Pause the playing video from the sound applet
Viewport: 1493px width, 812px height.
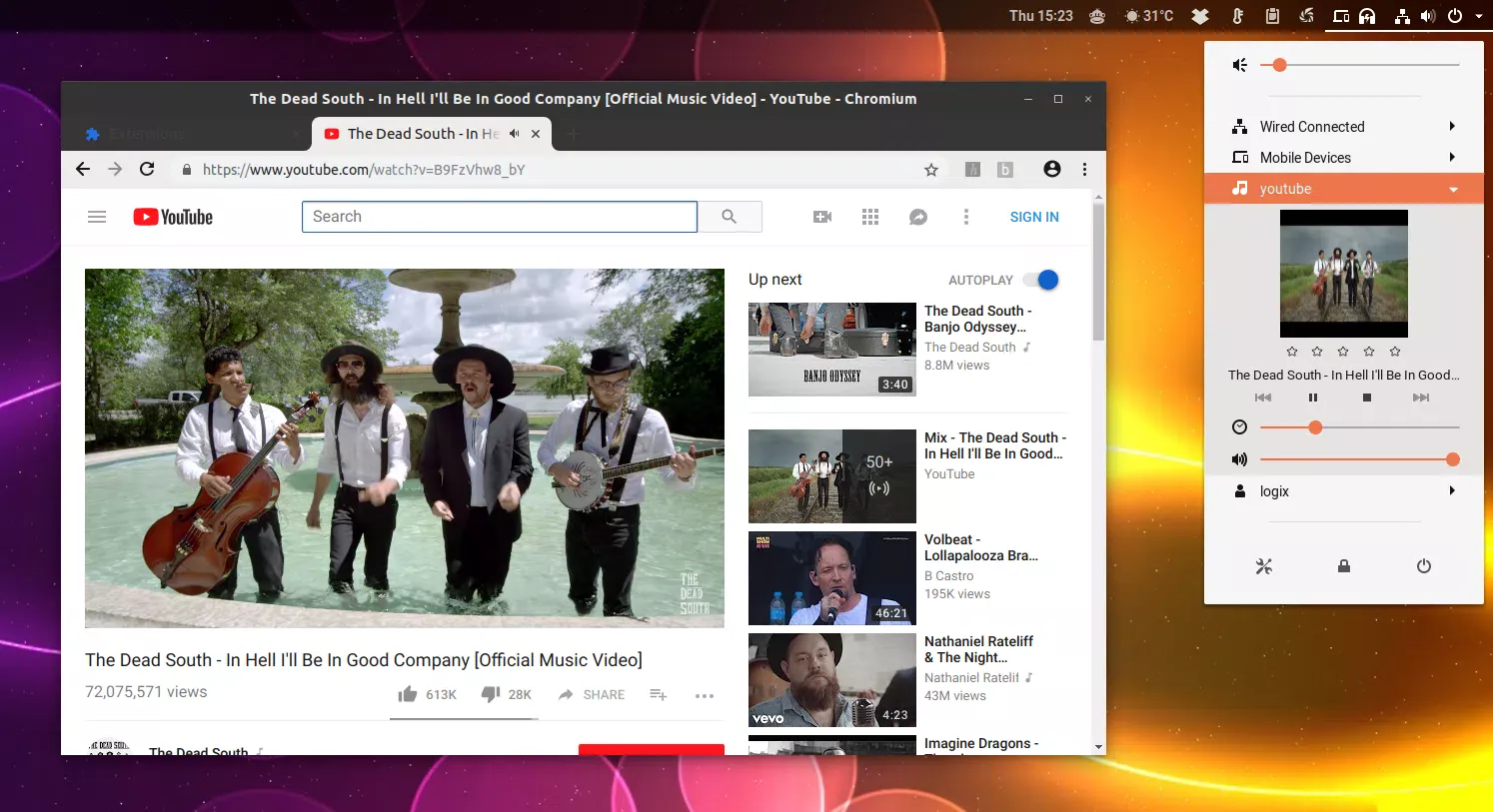pyautogui.click(x=1312, y=398)
